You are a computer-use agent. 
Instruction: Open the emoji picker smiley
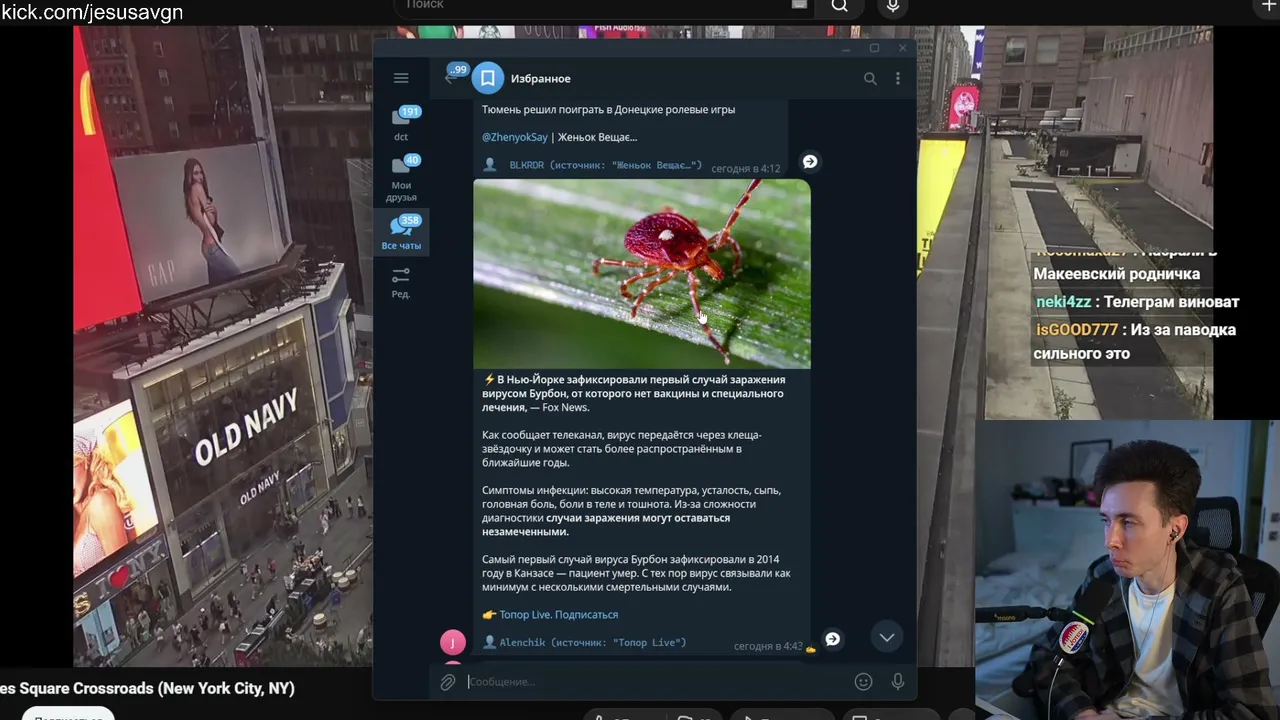click(863, 682)
